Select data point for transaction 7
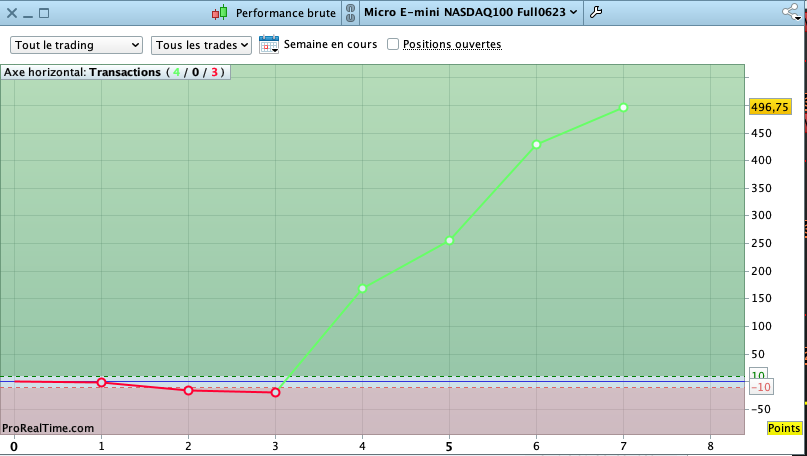807x456 pixels. pyautogui.click(x=623, y=108)
